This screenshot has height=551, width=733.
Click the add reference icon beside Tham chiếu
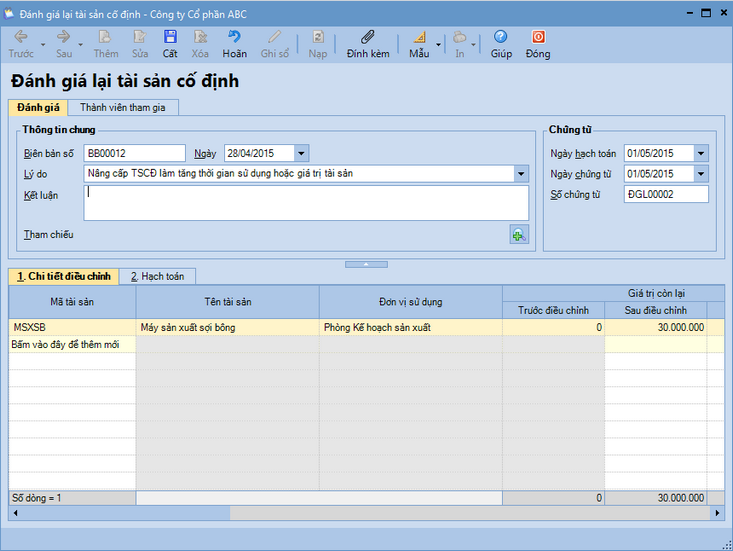coord(519,235)
